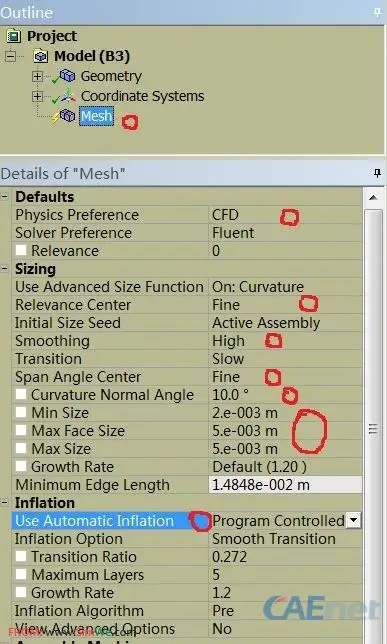Select the Initial Size Seed label

(68, 323)
